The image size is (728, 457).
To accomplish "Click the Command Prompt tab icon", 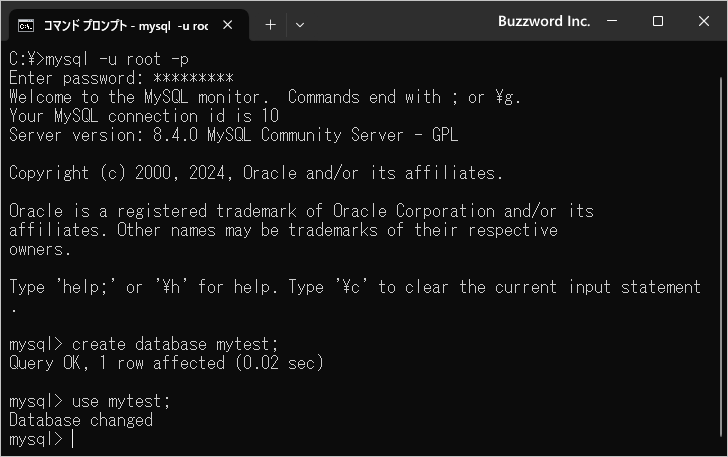I will [26, 26].
